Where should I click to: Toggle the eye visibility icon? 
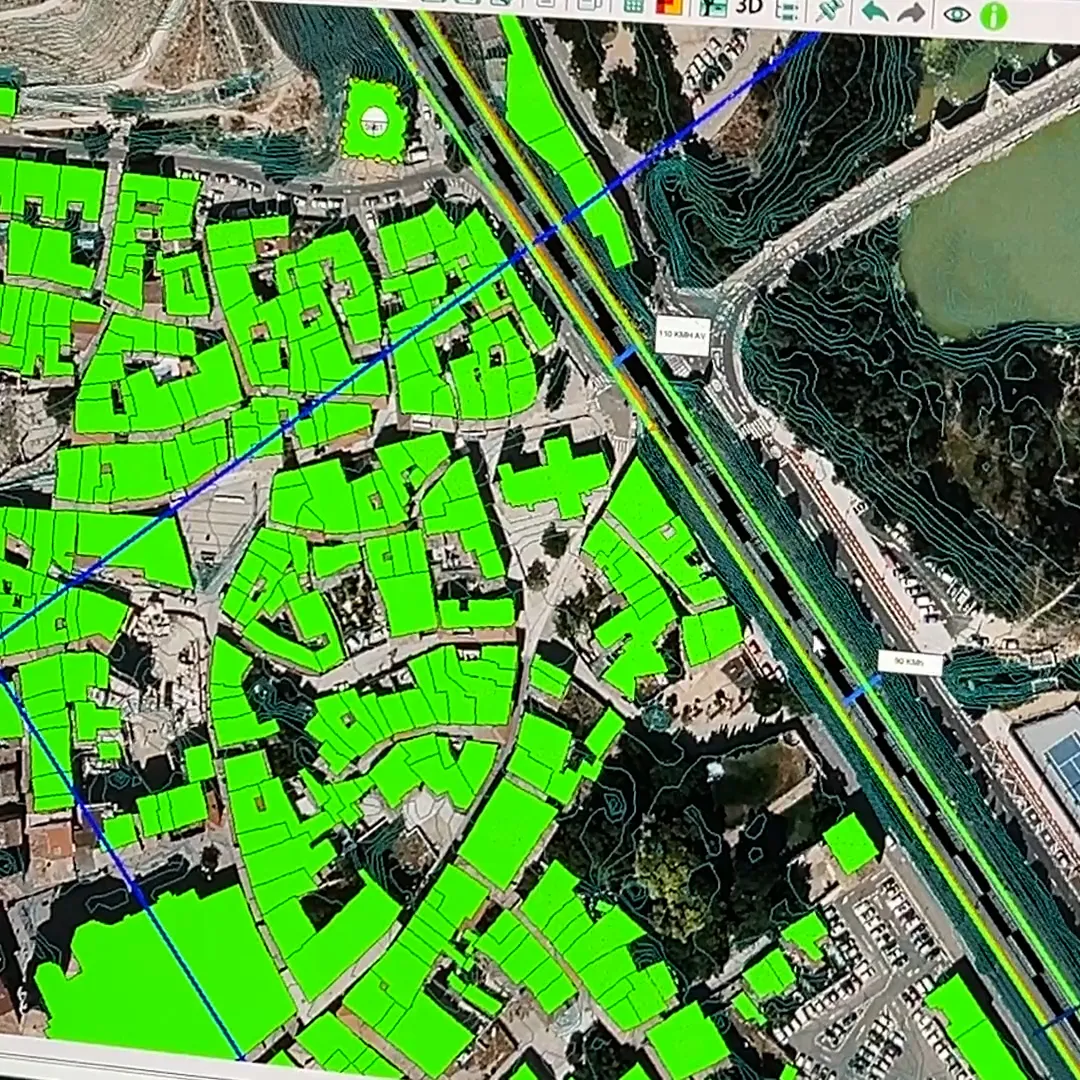[957, 15]
